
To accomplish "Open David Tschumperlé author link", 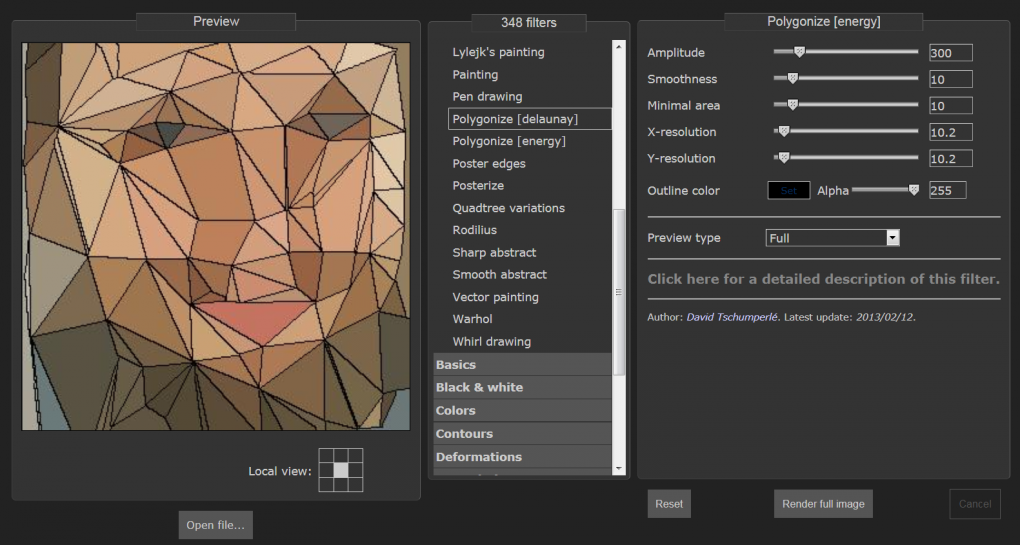I will [732, 317].
